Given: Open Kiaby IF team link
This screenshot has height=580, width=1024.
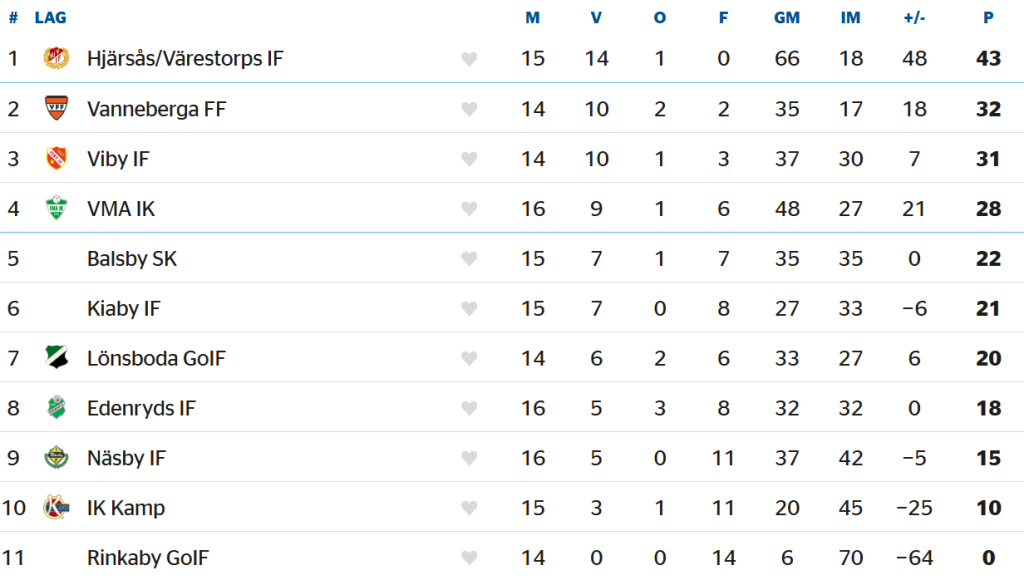Looking at the screenshot, I should pyautogui.click(x=124, y=309).
